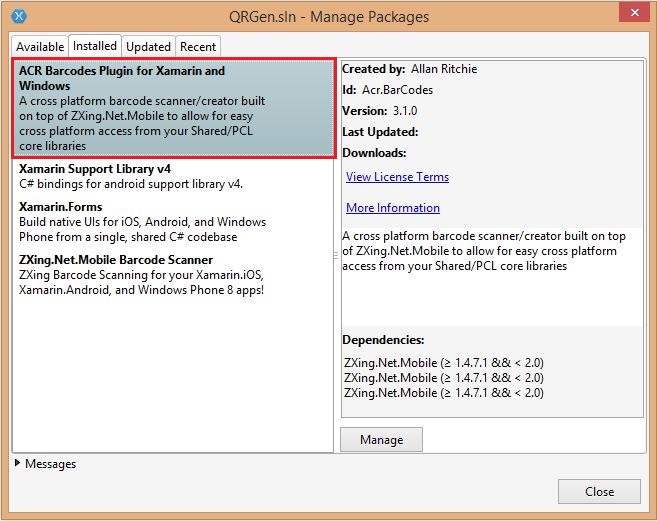Click the first ZXing.Net.Mobile dependency line

443,362
